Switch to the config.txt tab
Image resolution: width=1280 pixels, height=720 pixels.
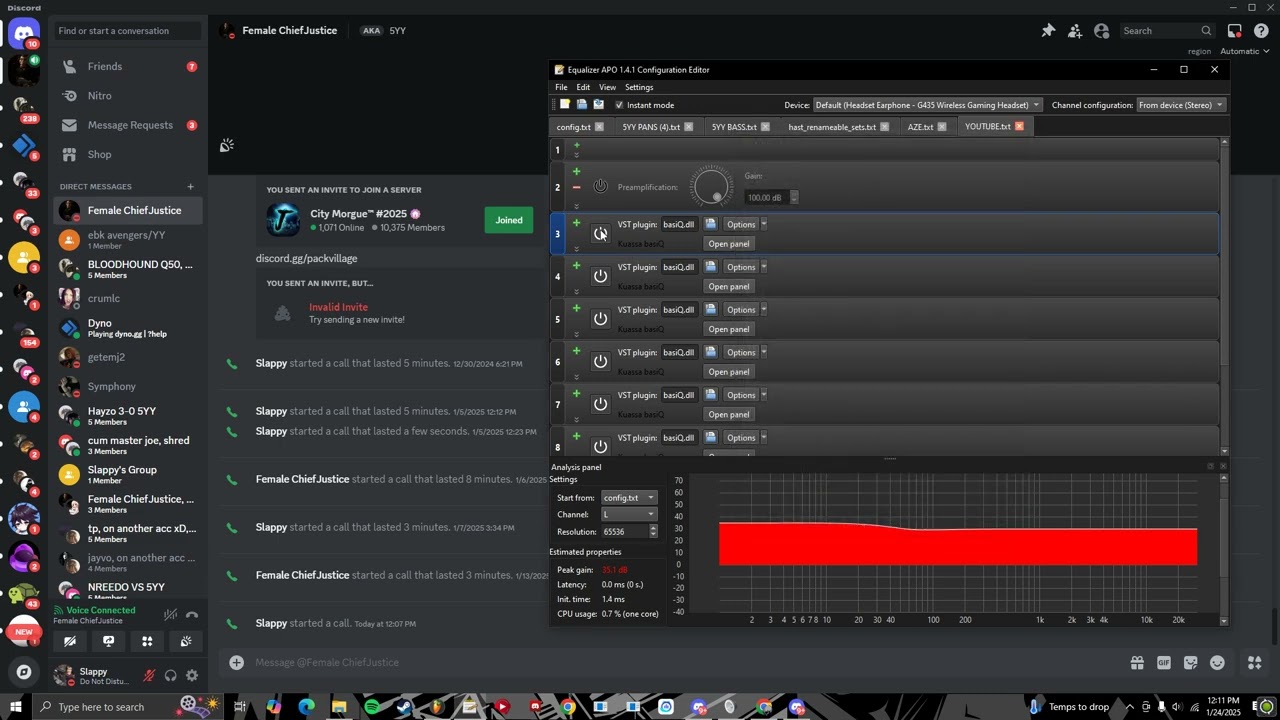click(x=580, y=127)
